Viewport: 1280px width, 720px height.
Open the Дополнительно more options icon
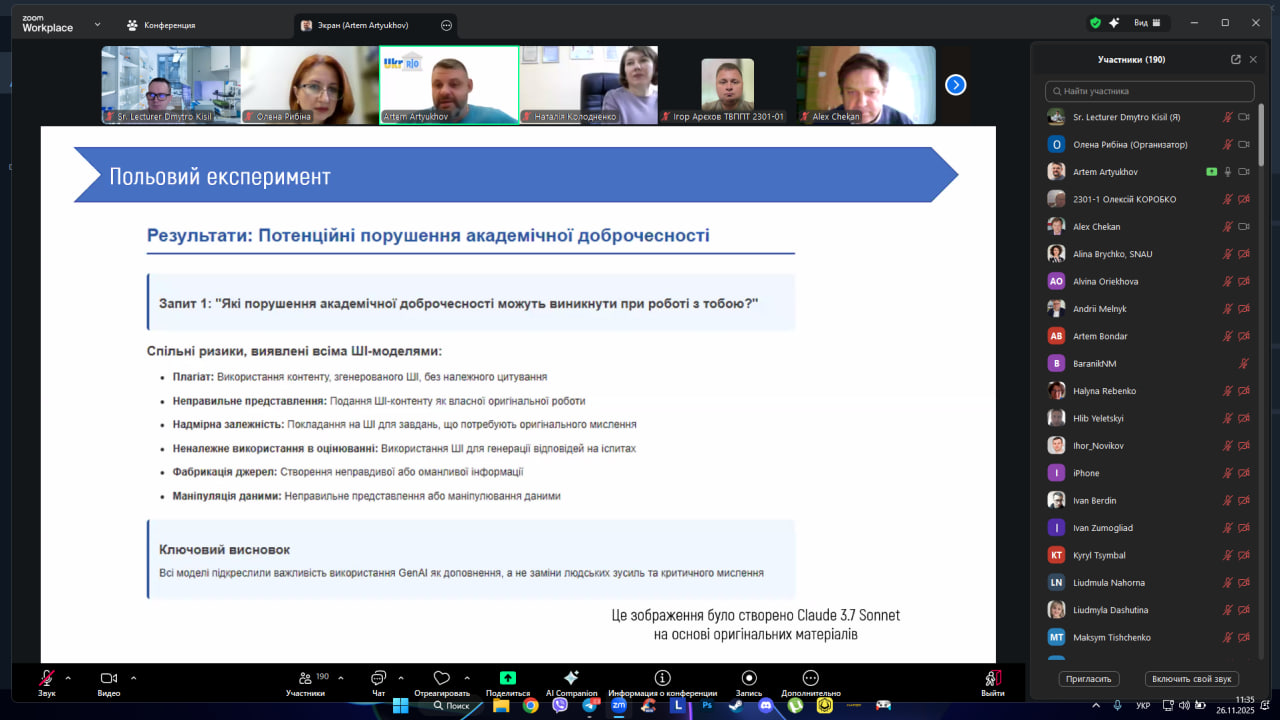pos(810,678)
